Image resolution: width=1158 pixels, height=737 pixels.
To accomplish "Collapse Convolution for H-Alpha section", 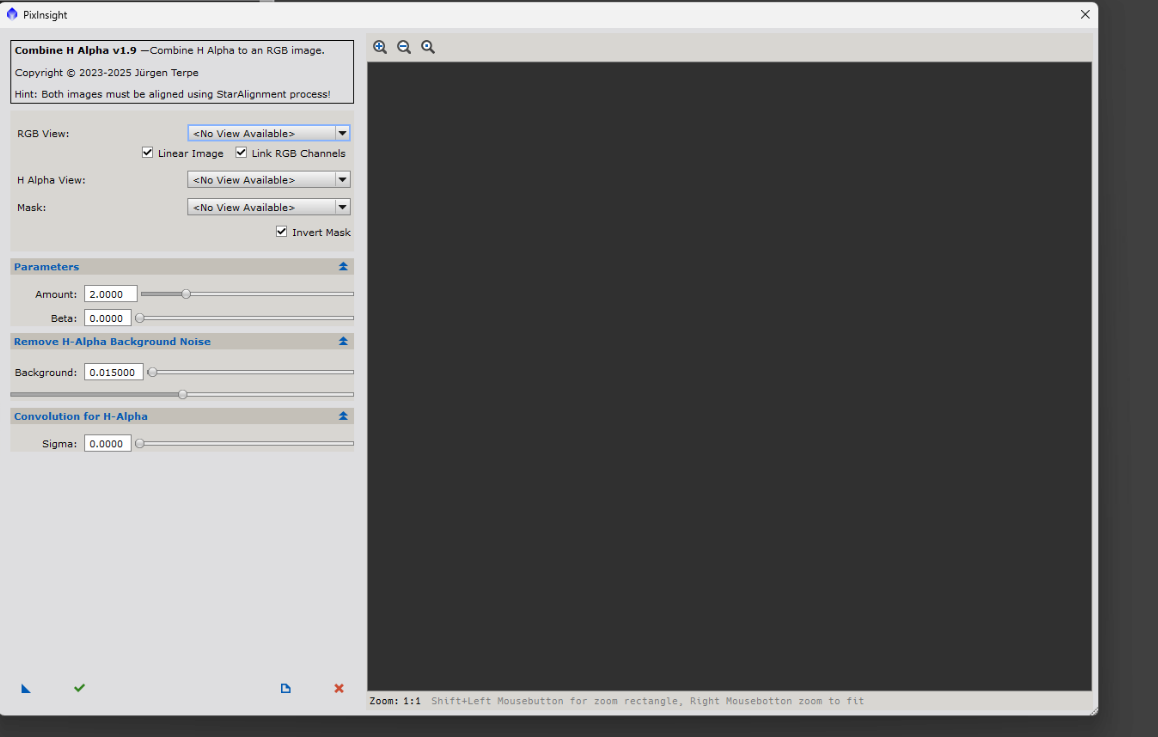I will 343,417.
